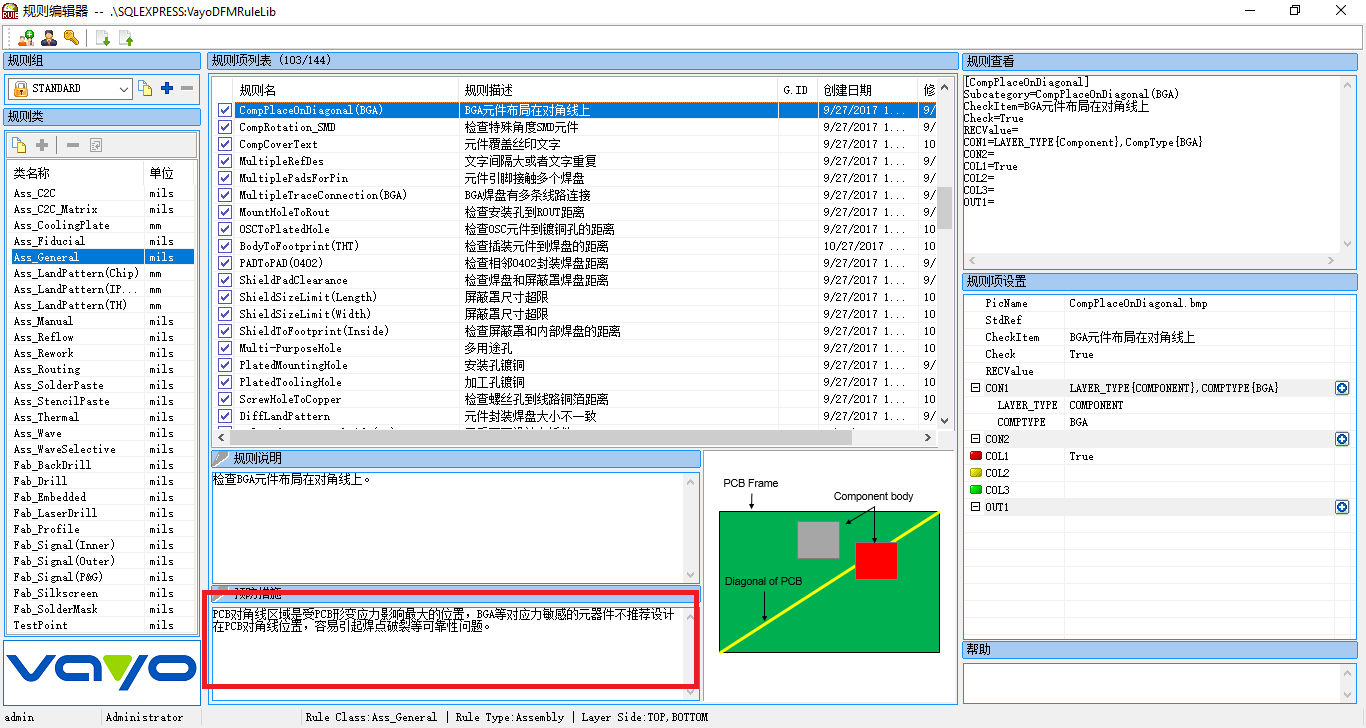This screenshot has height=728, width=1366.
Task: Click the import document green down-arrow icon
Action: 103,38
